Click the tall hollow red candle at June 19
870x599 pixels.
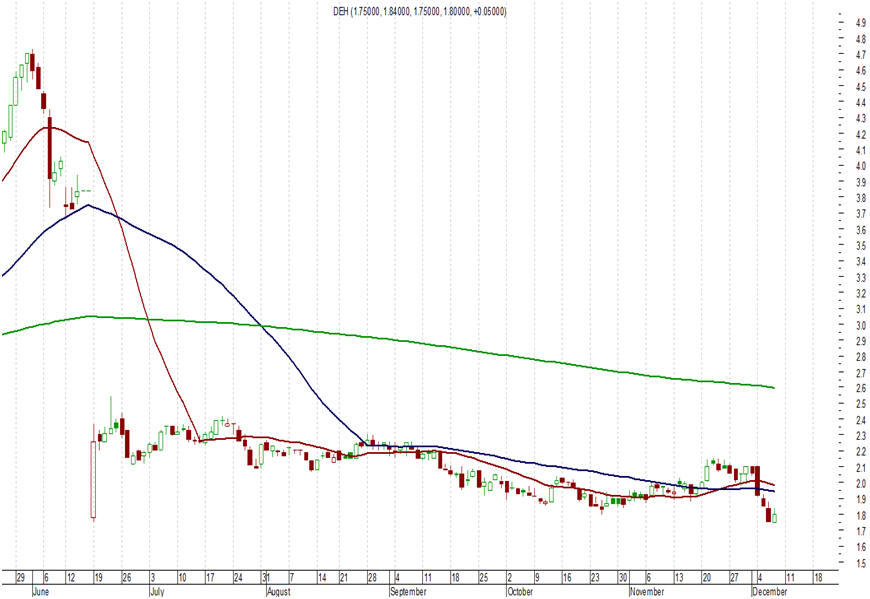[x=93, y=480]
